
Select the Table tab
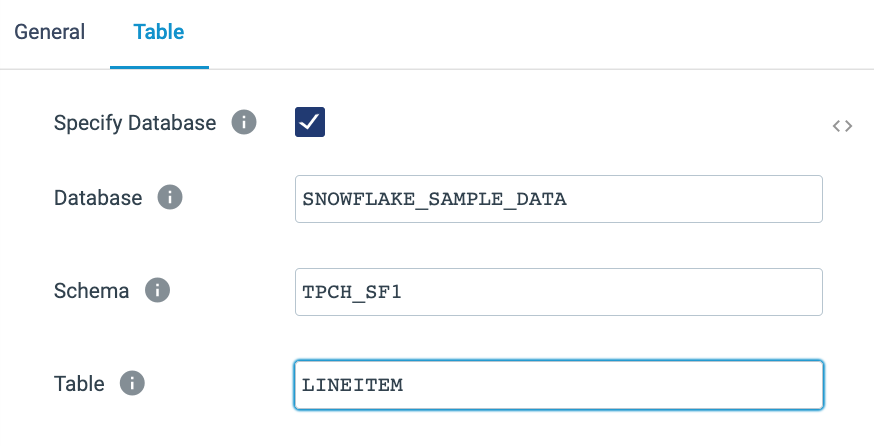pyautogui.click(x=159, y=32)
